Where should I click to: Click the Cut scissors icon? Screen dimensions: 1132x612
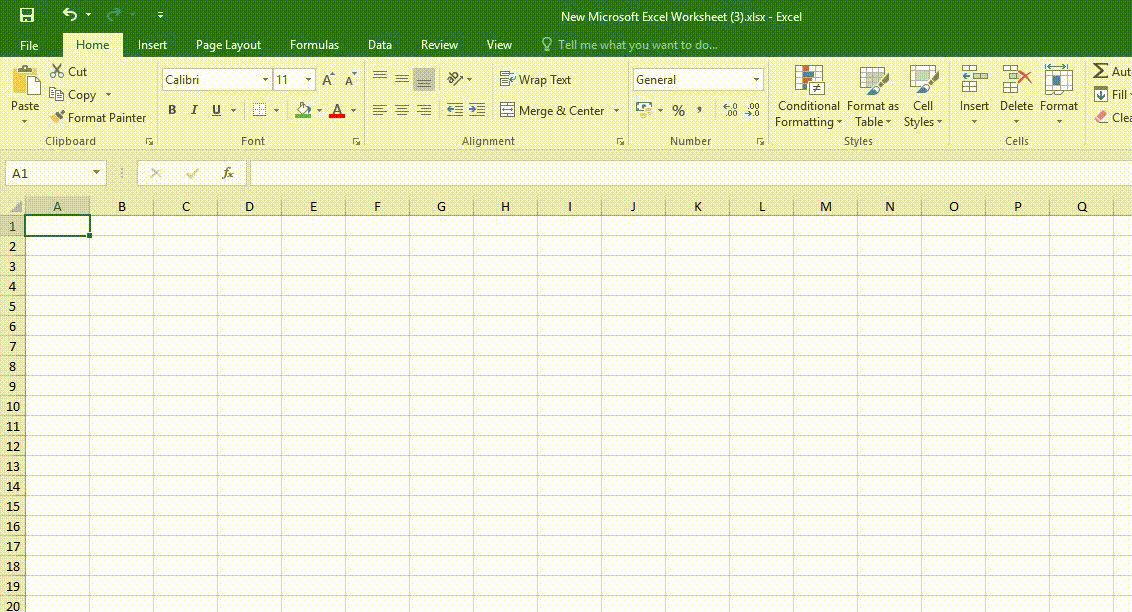click(57, 72)
